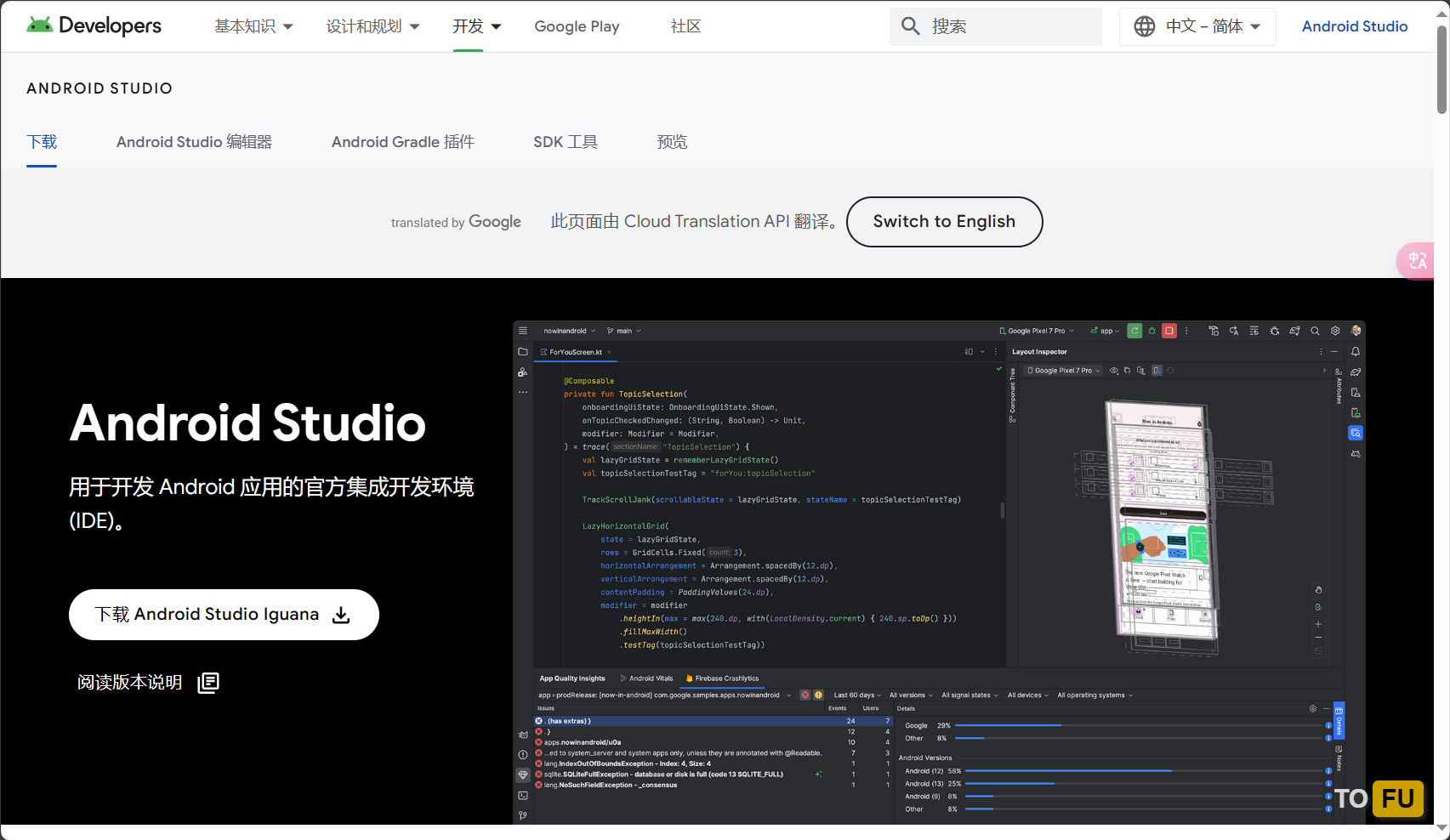Expand the 开发 menu

tap(476, 26)
